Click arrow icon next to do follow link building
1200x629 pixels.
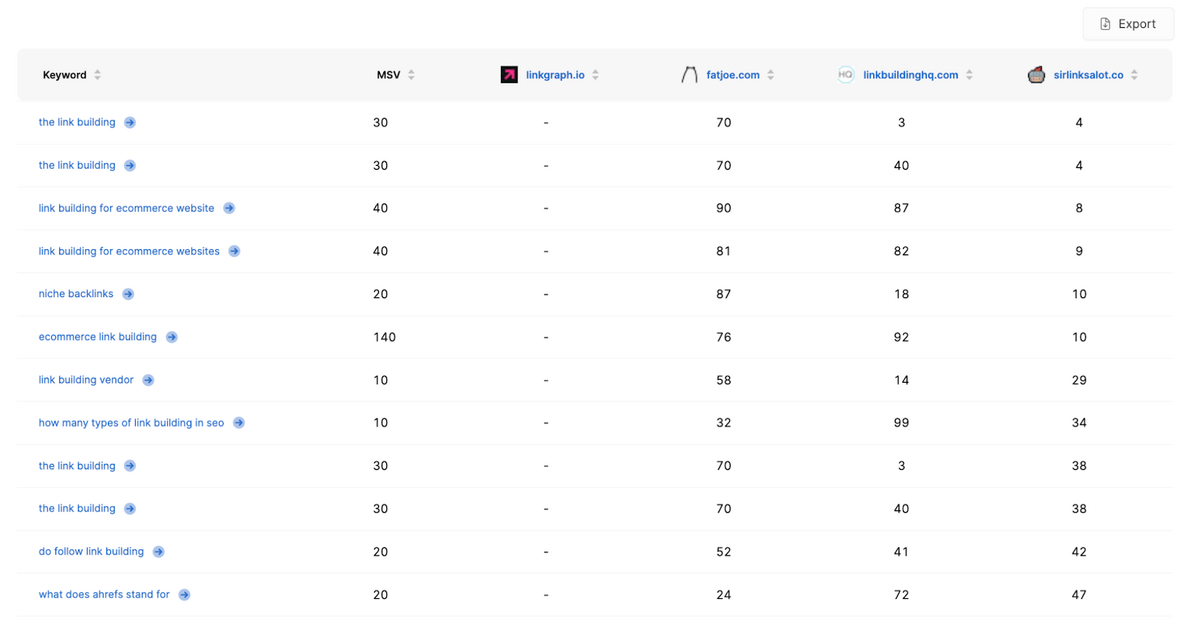159,552
